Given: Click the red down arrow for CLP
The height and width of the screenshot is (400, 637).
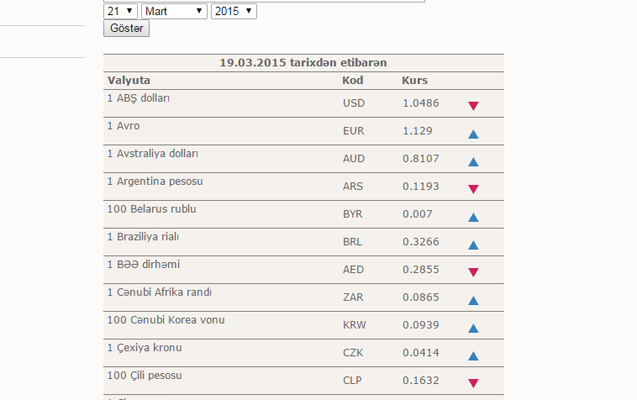Looking at the screenshot, I should (473, 383).
